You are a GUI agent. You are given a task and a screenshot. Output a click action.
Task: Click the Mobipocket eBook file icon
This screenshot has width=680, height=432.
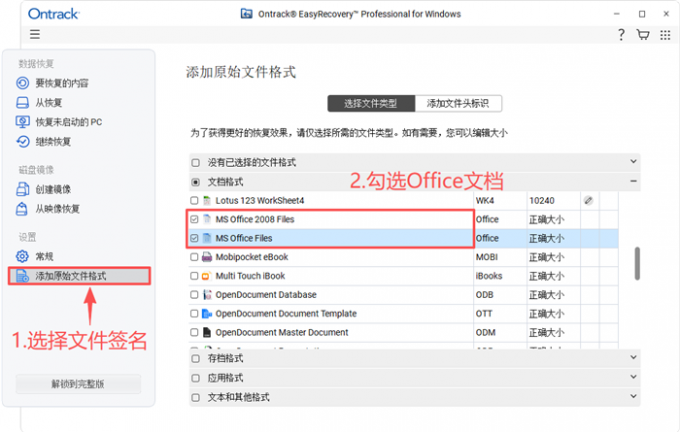coord(207,257)
